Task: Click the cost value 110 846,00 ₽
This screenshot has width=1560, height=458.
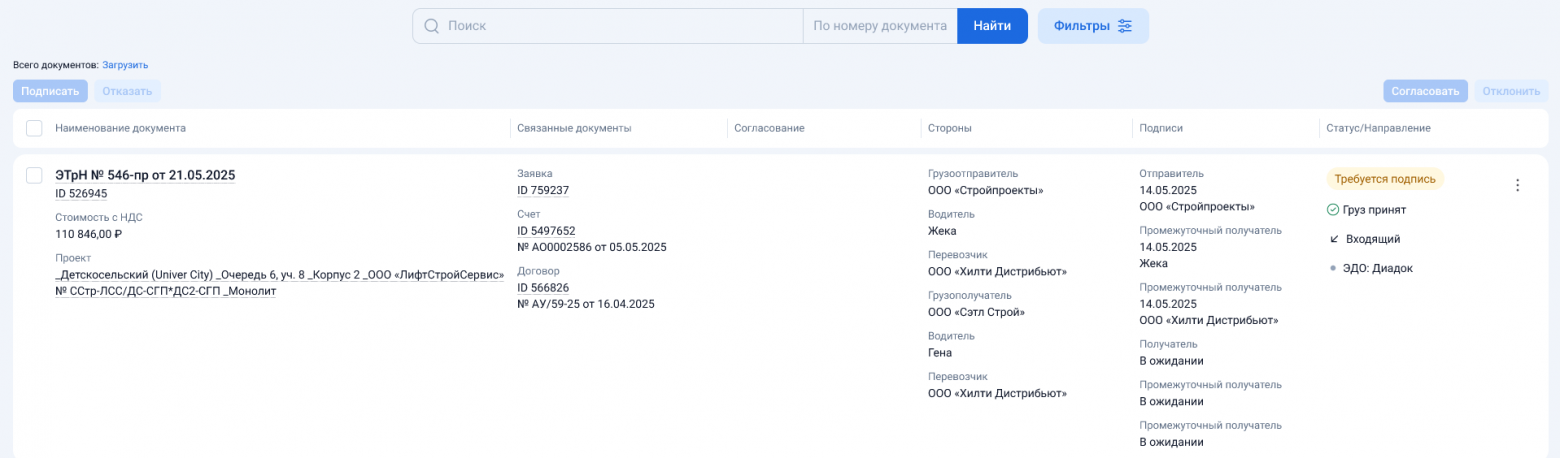Action: (88, 234)
